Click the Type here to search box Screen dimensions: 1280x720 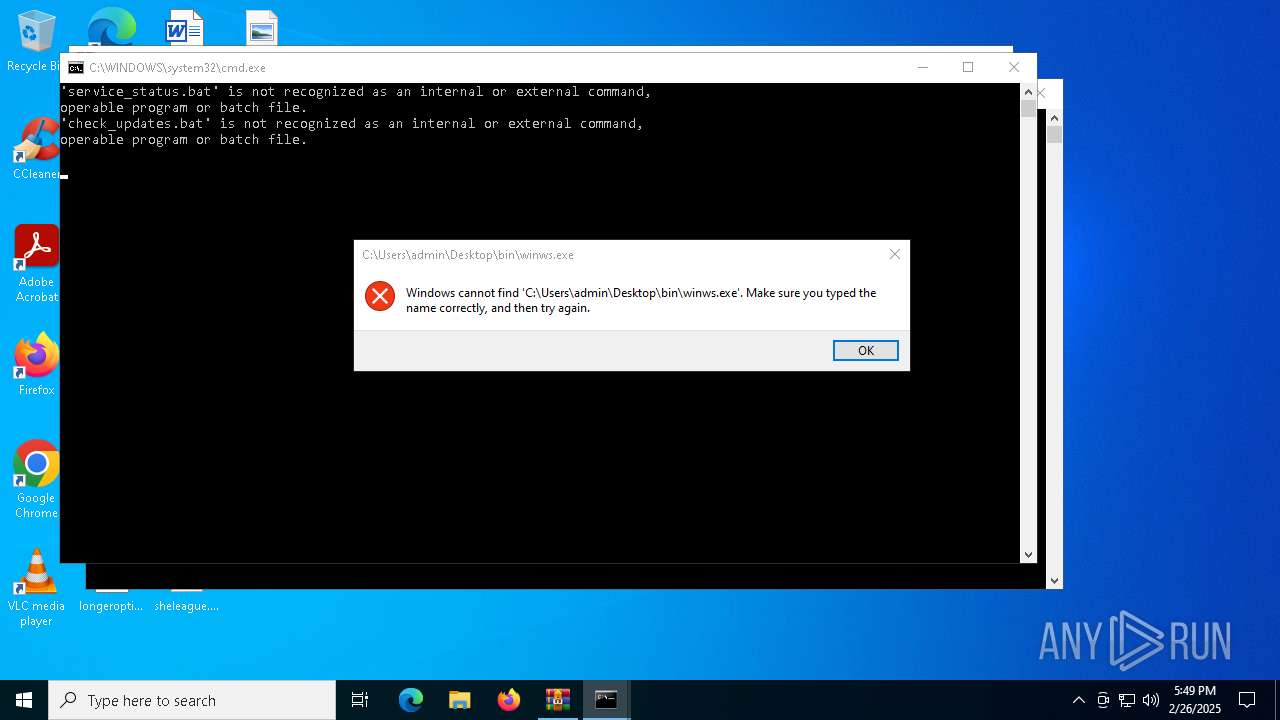click(192, 700)
